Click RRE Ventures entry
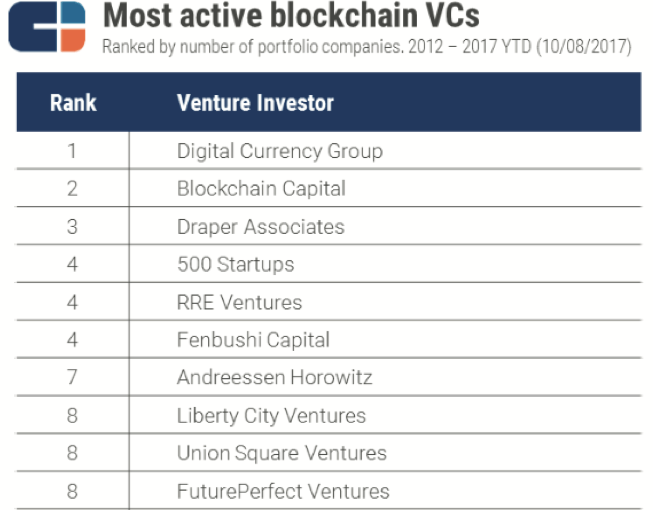The image size is (653, 510). pos(239,302)
